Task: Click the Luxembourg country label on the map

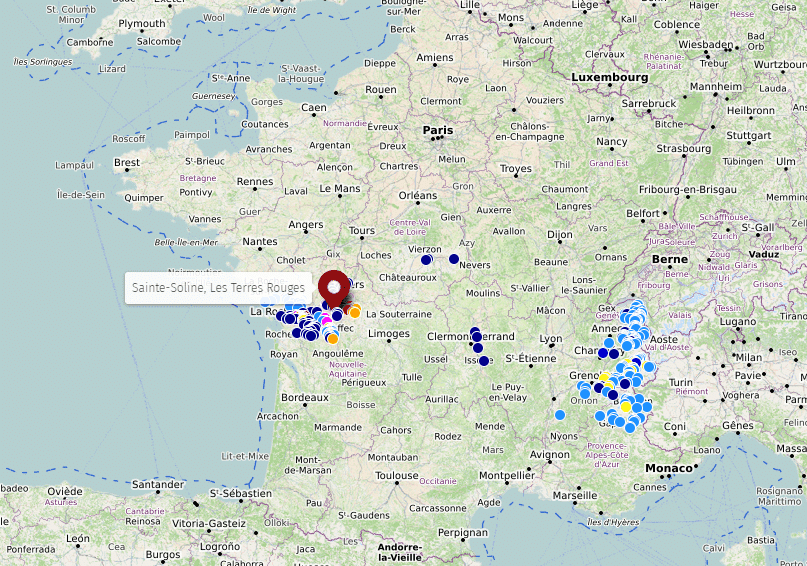Action: [x=609, y=77]
